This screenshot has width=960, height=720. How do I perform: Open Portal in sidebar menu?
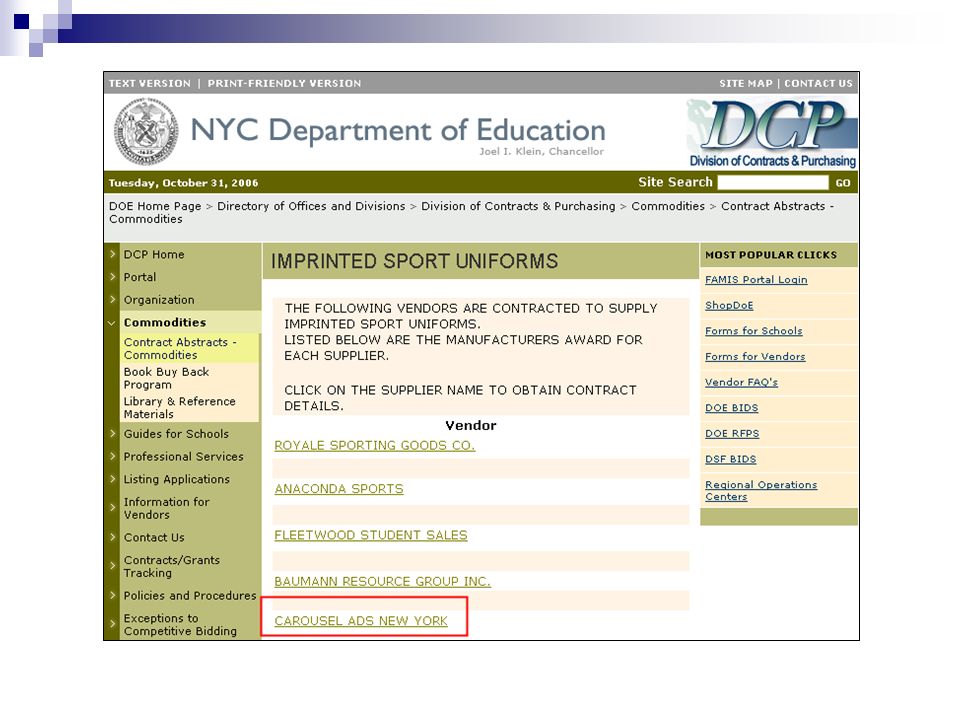(140, 277)
